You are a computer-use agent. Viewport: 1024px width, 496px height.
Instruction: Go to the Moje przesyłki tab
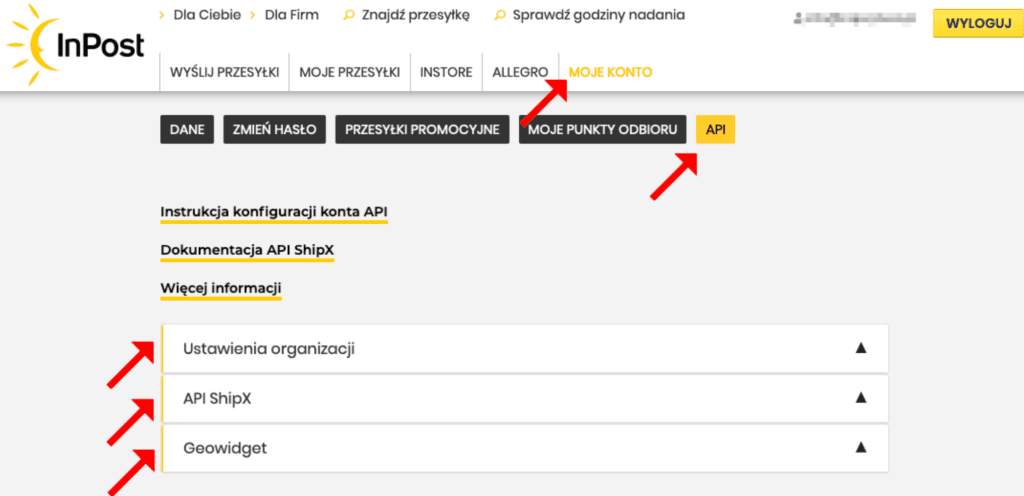coord(350,72)
